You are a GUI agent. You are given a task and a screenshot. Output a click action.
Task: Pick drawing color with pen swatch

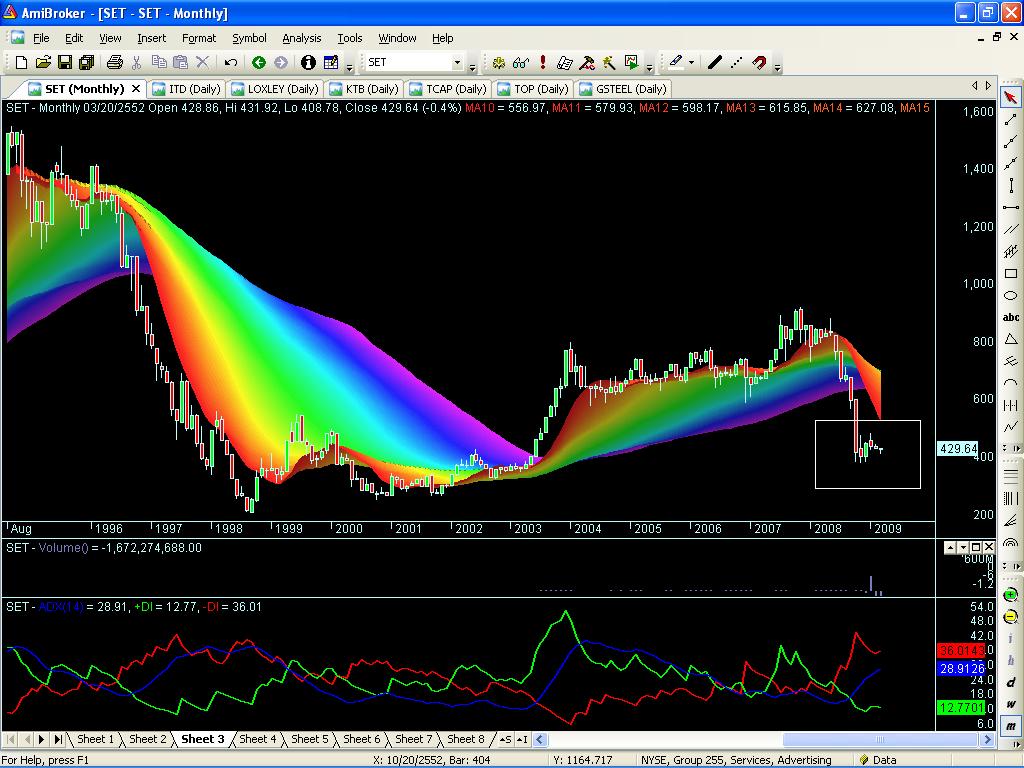[x=675, y=63]
